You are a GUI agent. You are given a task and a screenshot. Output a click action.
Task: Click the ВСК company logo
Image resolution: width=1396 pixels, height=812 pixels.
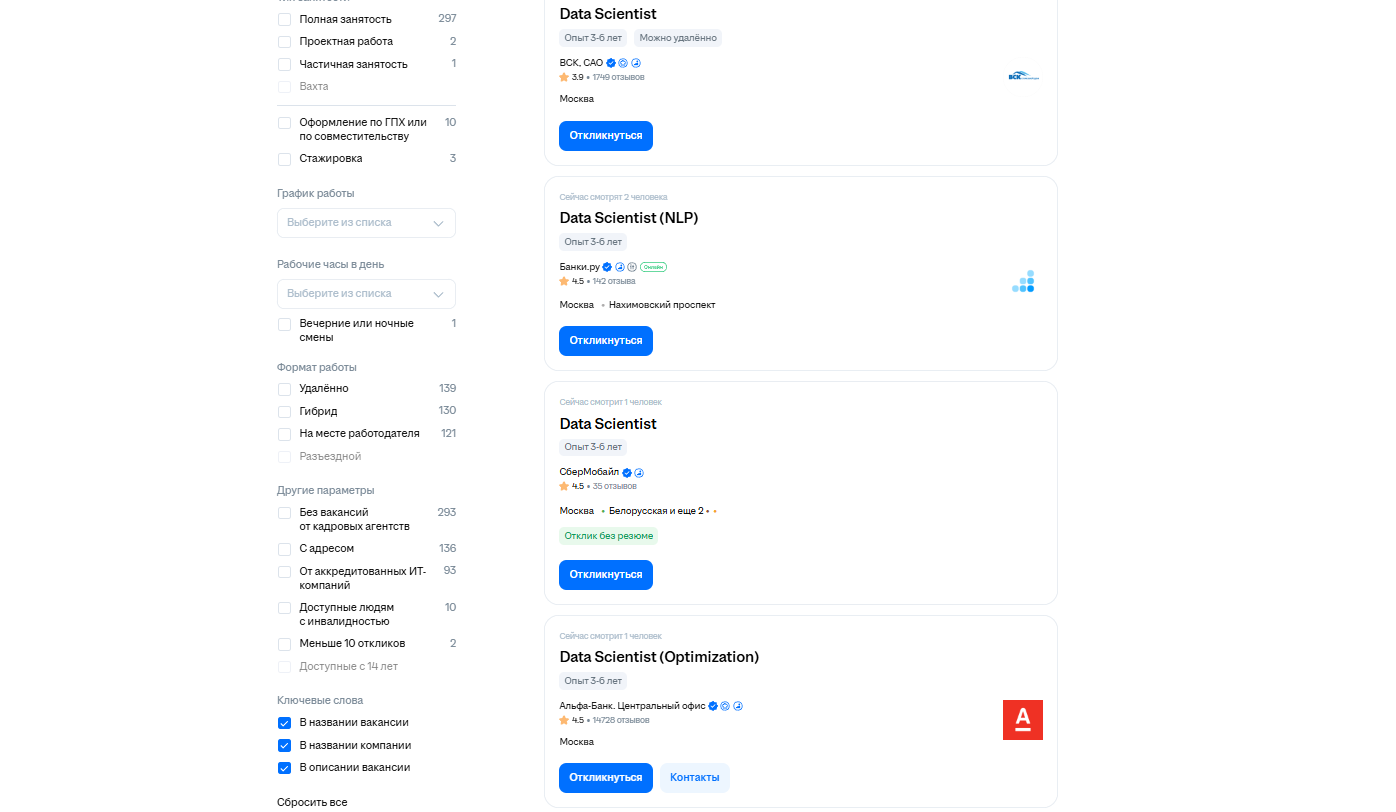click(x=1023, y=76)
